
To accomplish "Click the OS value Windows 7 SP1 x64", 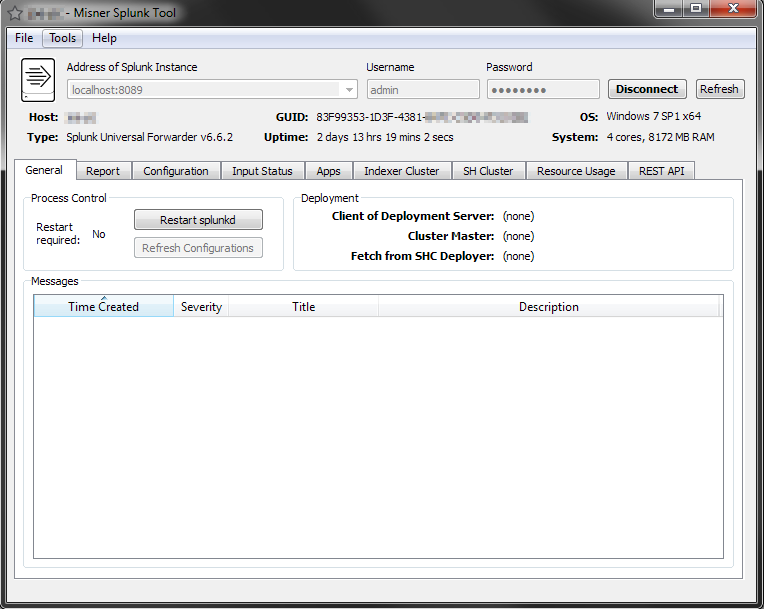I will (x=653, y=116).
